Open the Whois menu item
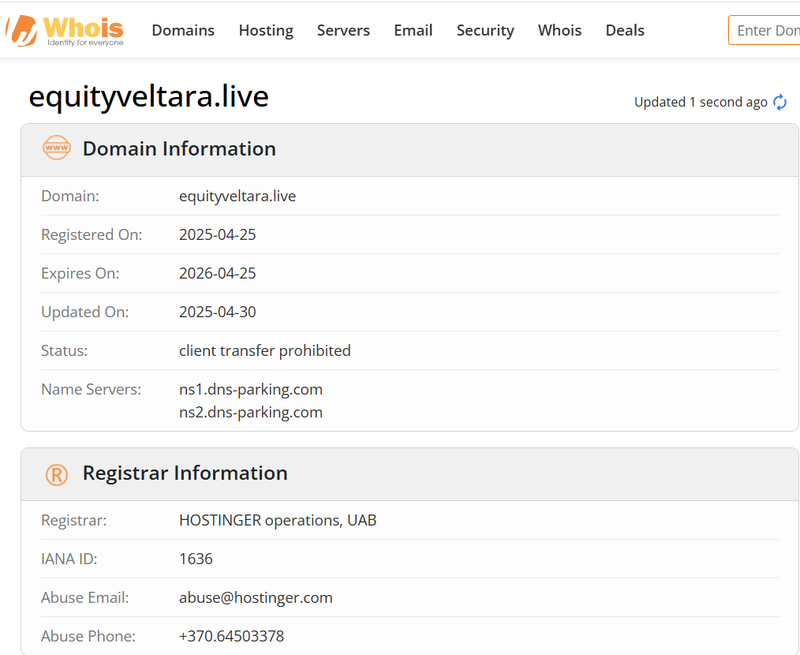 pyautogui.click(x=559, y=31)
